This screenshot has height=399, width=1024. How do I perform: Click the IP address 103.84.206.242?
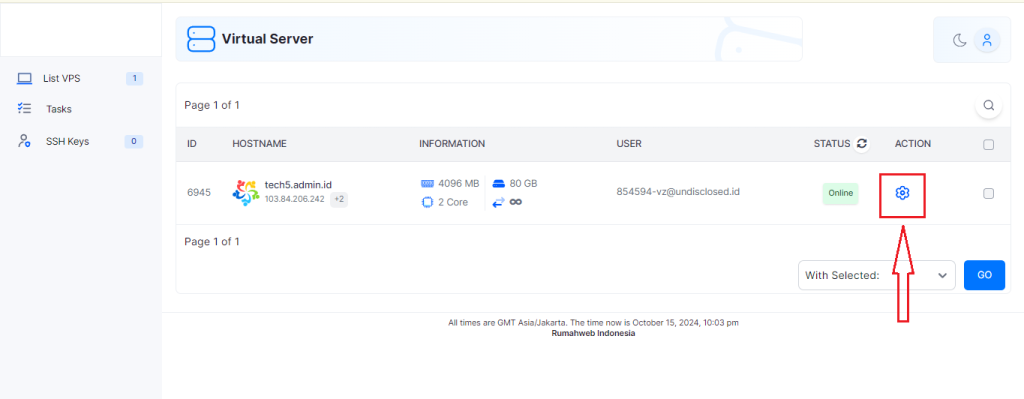click(295, 199)
